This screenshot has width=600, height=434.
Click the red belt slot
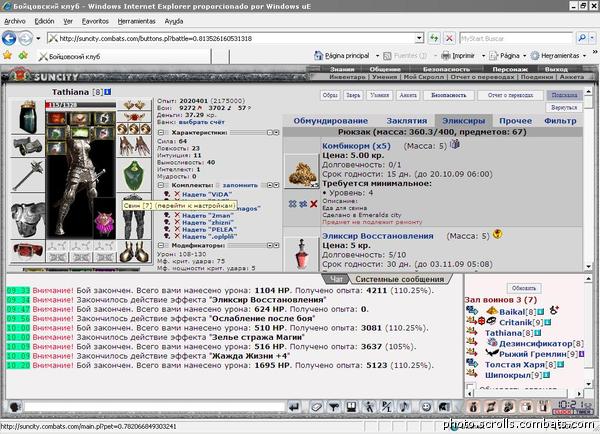(x=28, y=251)
